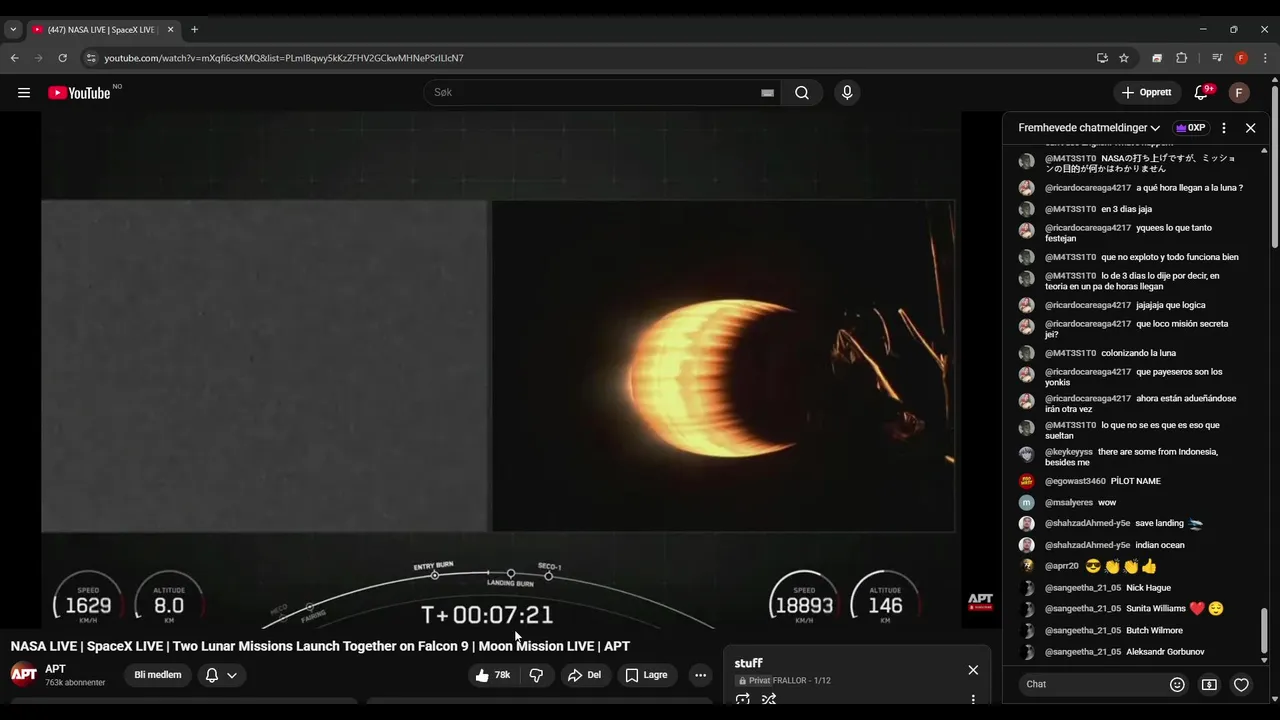The image size is (1280, 720).
Task: Toggle playlist shuffle
Action: 769,699
